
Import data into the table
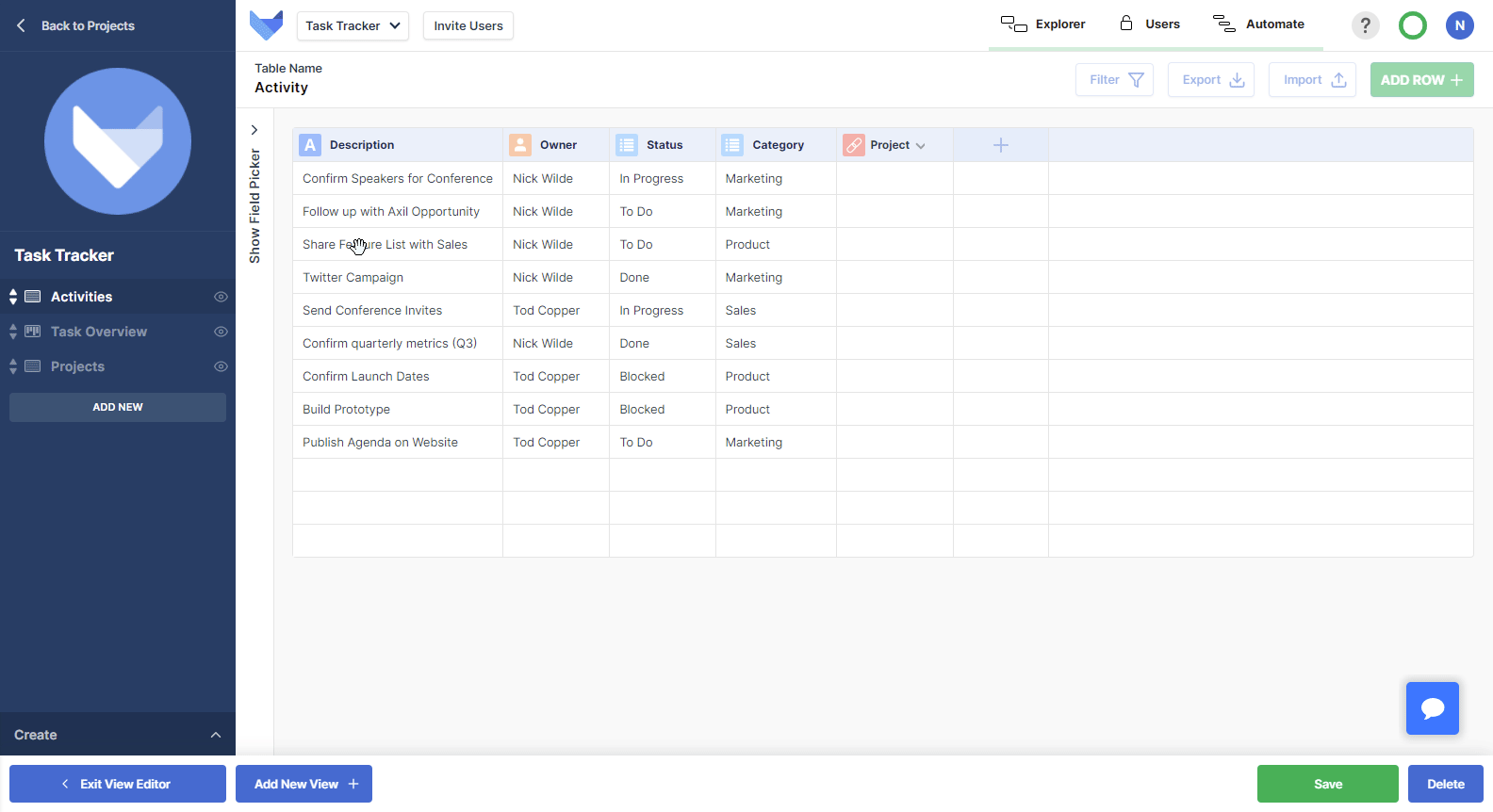[1312, 80]
